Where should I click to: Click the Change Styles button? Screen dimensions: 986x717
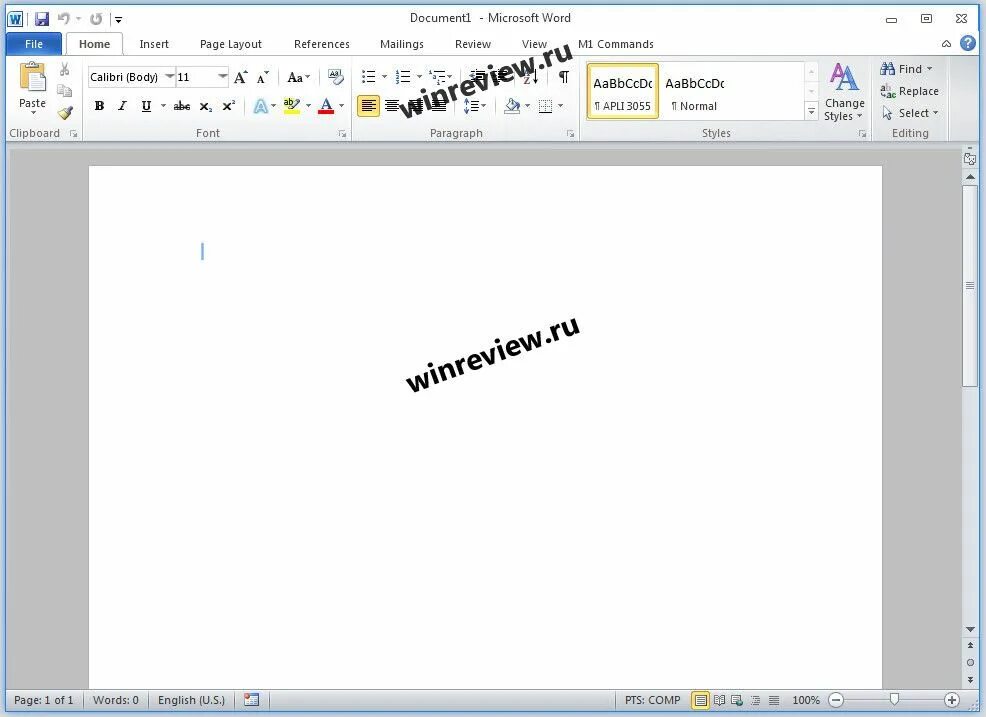pyautogui.click(x=844, y=92)
